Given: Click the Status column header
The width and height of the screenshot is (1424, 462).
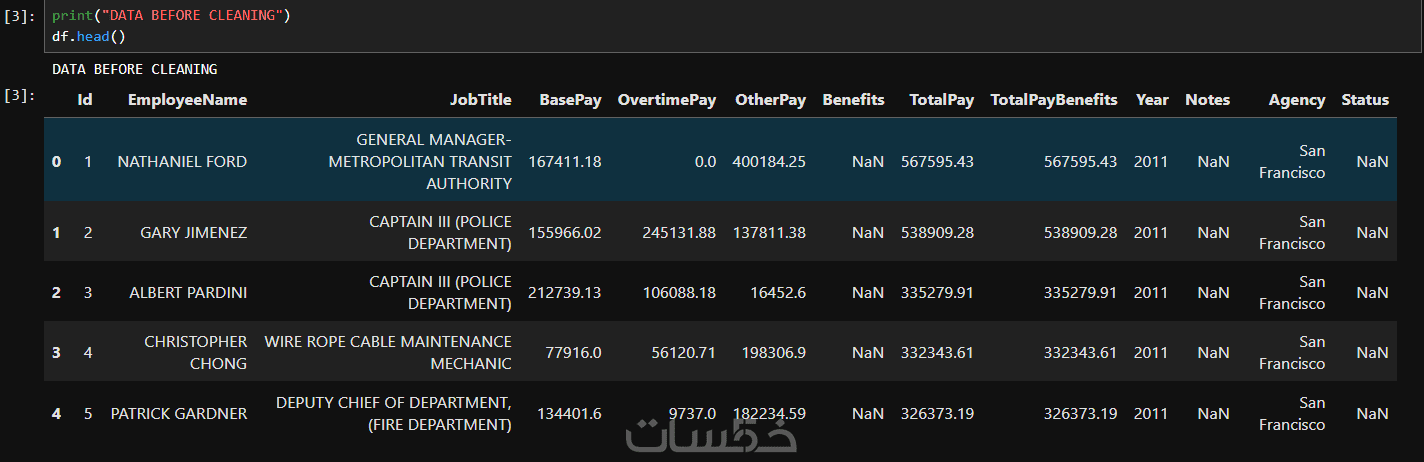Looking at the screenshot, I should [1365, 100].
